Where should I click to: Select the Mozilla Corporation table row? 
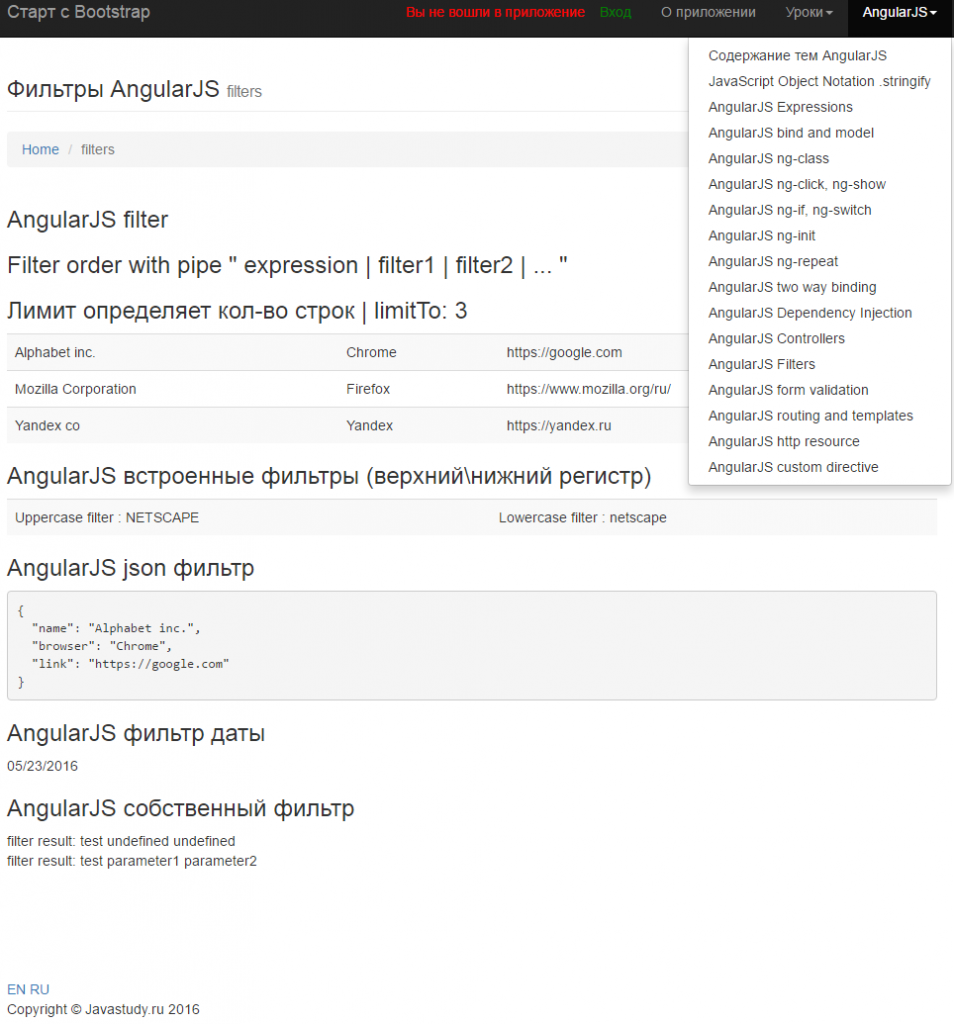tap(300, 389)
